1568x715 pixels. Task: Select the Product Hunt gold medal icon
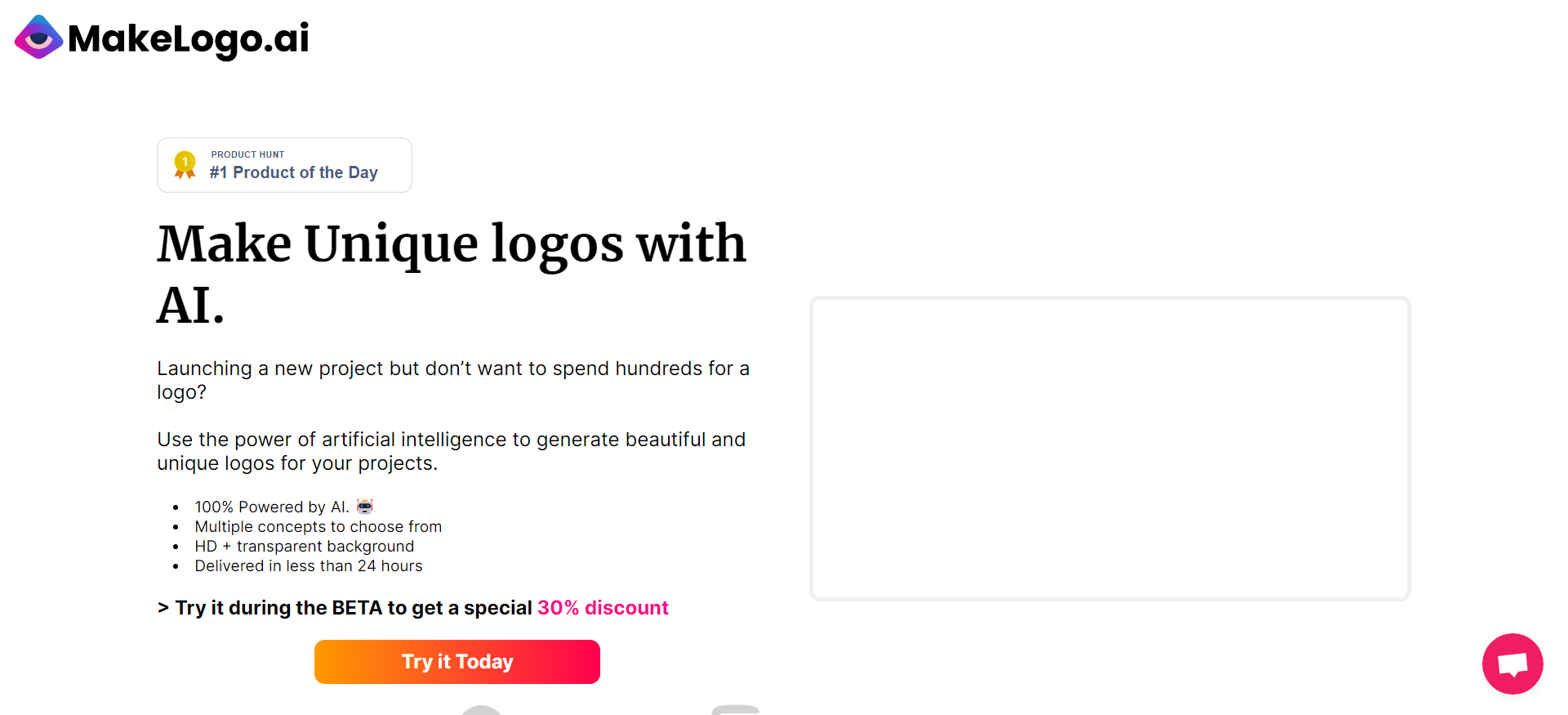(x=184, y=164)
